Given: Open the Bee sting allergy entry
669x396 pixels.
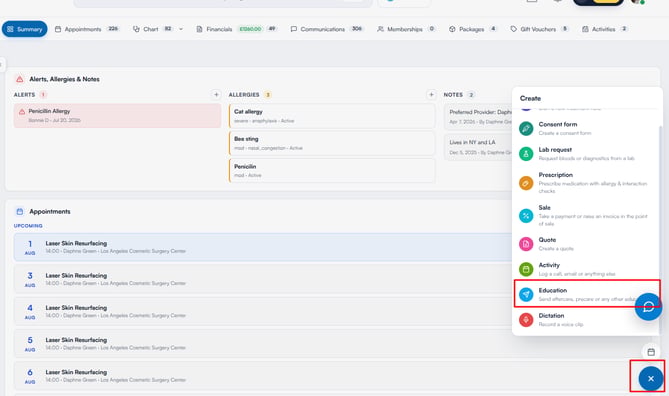Looking at the screenshot, I should click(332, 143).
